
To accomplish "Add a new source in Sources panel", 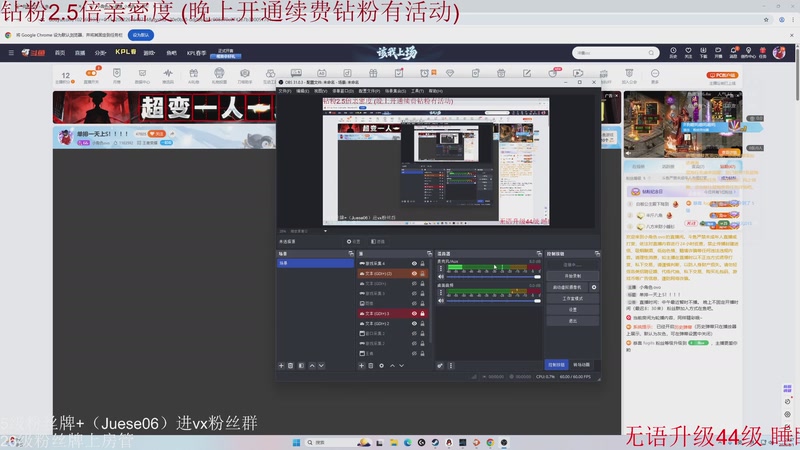I will pyautogui.click(x=361, y=366).
